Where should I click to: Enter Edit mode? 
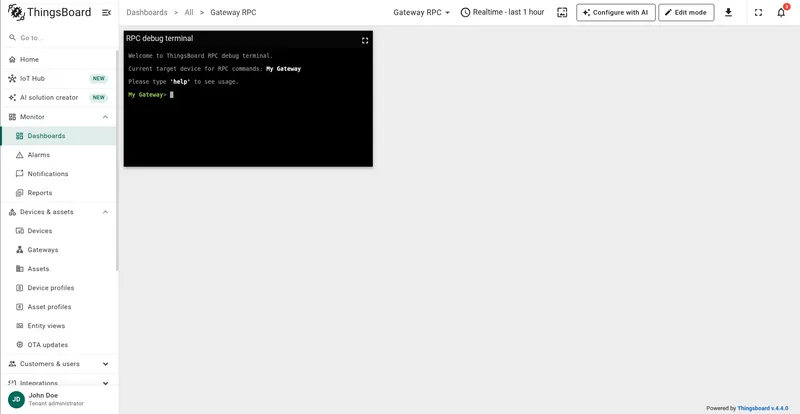(x=686, y=12)
